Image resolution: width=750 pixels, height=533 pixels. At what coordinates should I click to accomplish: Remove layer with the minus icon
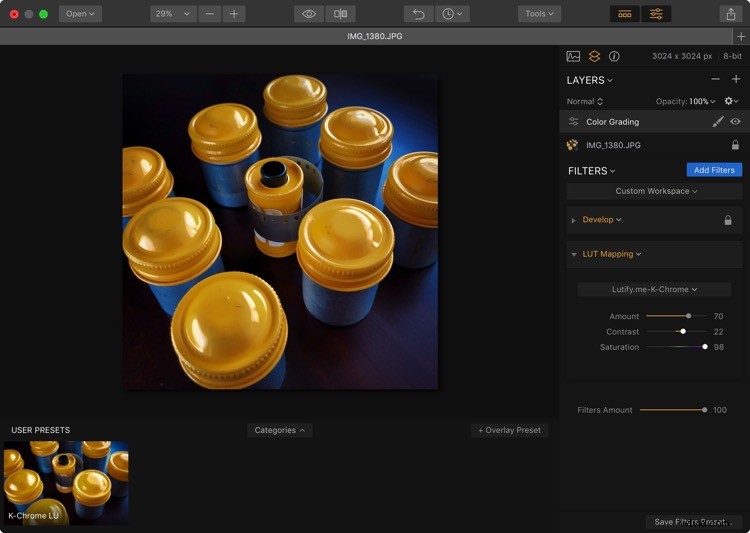[x=715, y=79]
